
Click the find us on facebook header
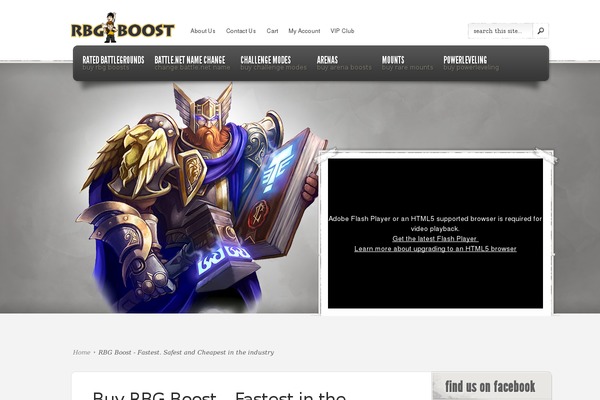pyautogui.click(x=490, y=386)
